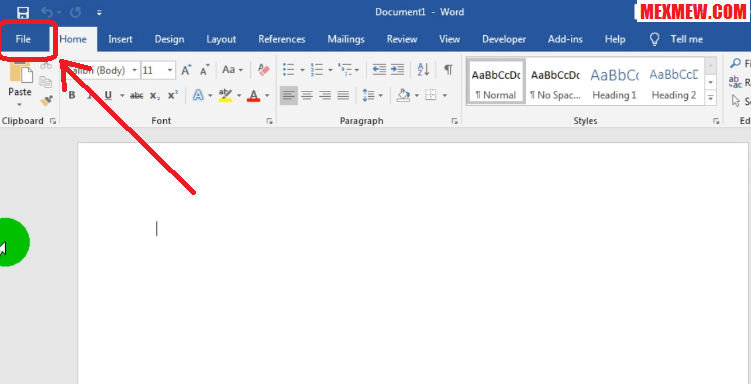Click the Sort A-Z icon

coord(423,70)
